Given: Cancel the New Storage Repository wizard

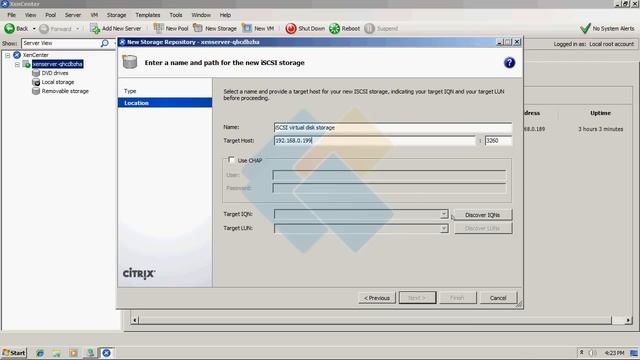Looking at the screenshot, I should [x=498, y=298].
